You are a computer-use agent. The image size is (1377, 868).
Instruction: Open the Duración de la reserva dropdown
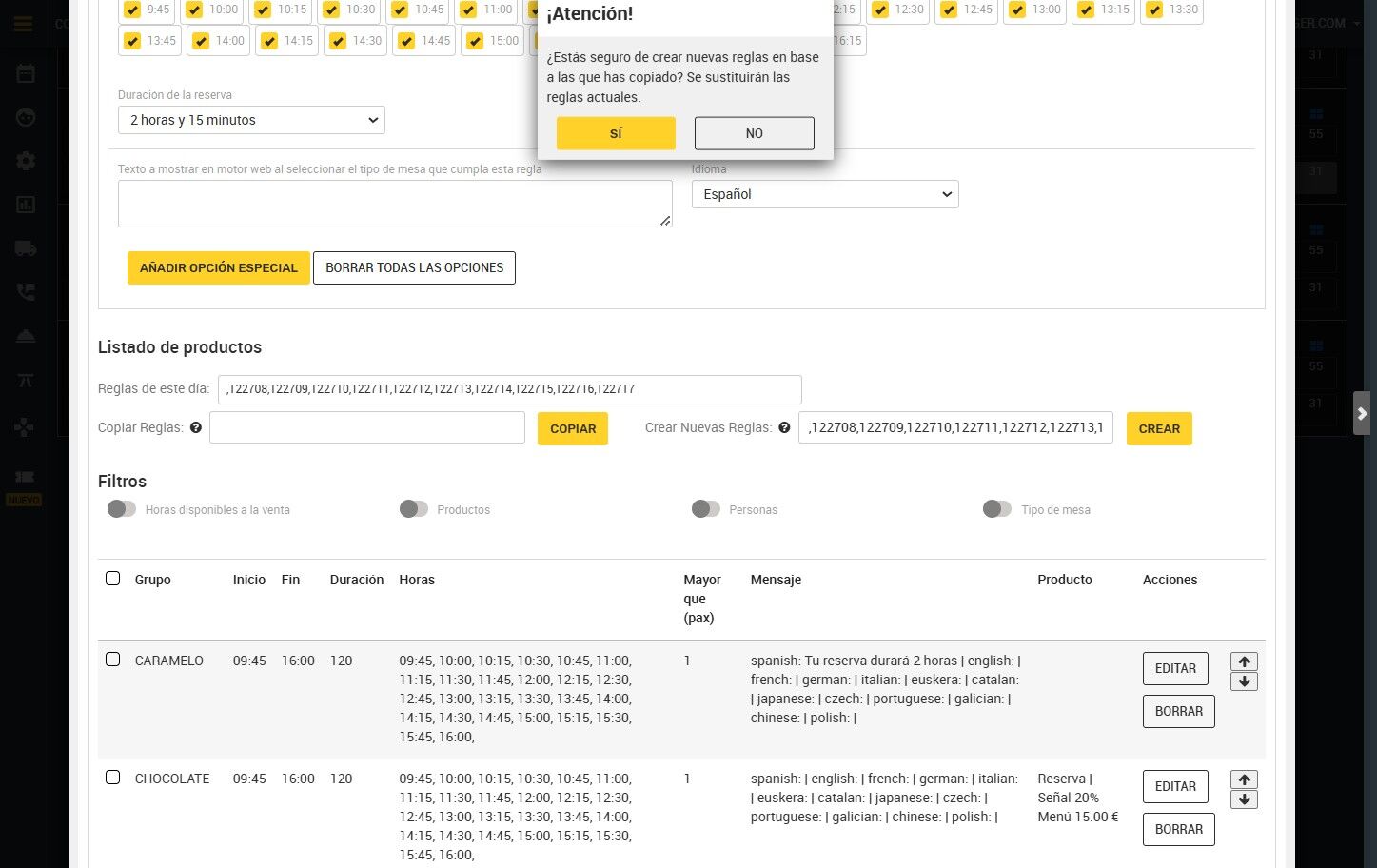251,120
